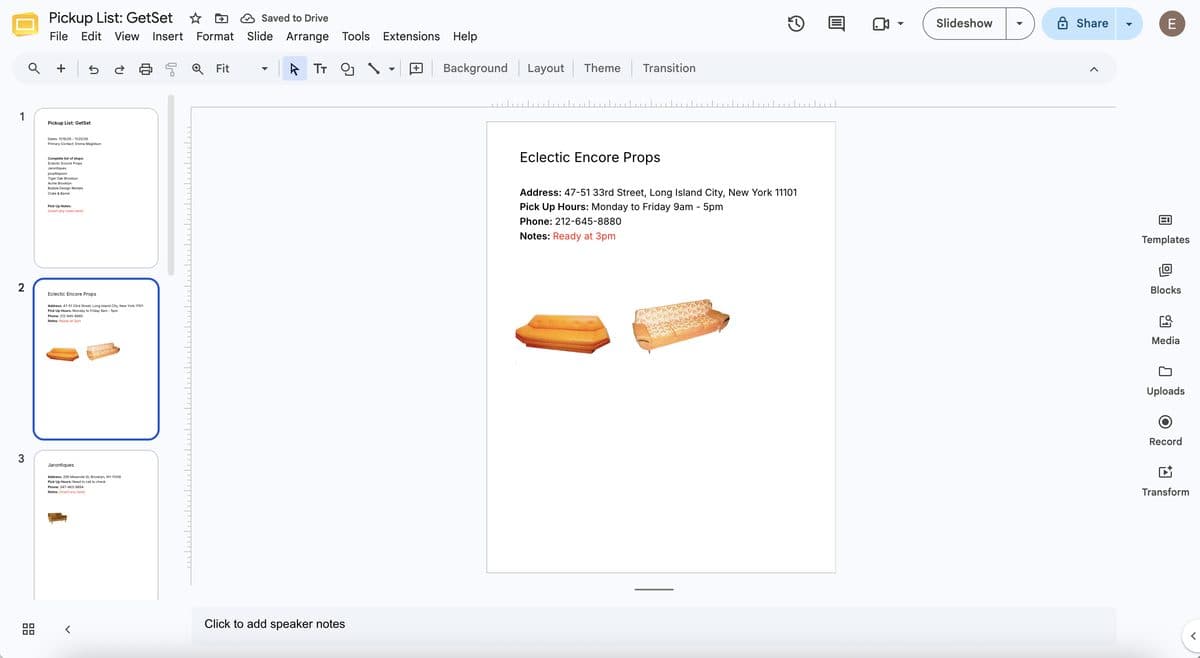Click the move to folder icon
Viewport: 1200px width, 658px height.
(x=221, y=18)
